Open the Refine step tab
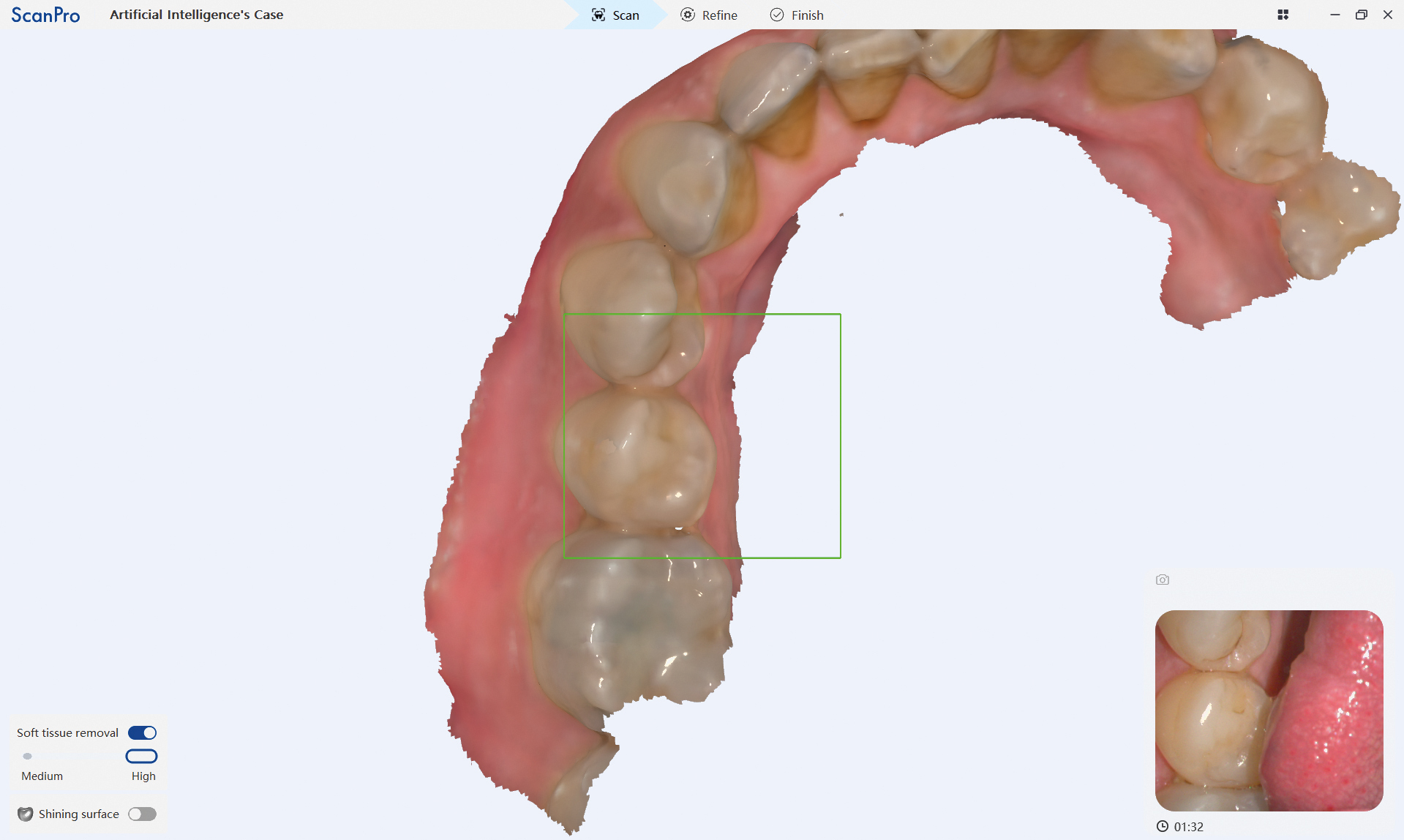The image size is (1404, 840). pos(709,15)
